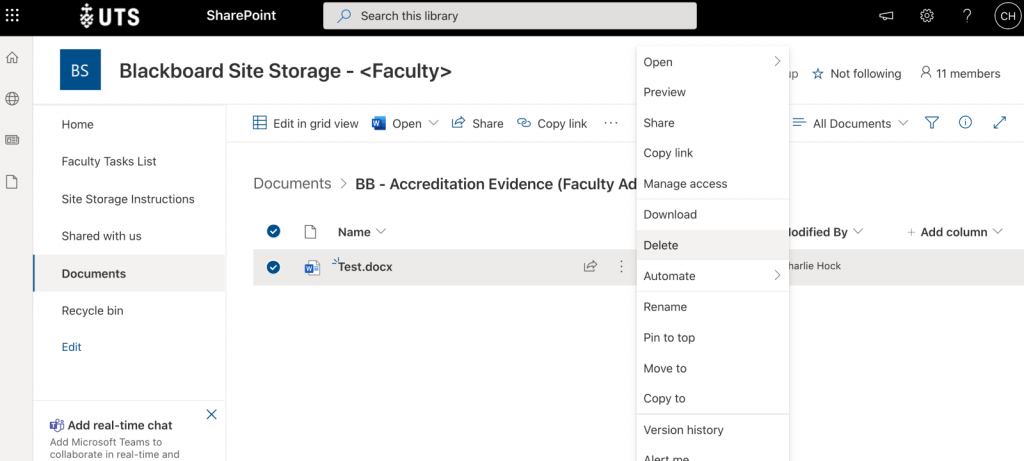Click the Edit navigation link
Screen dimensions: 1024x461
(x=72, y=347)
